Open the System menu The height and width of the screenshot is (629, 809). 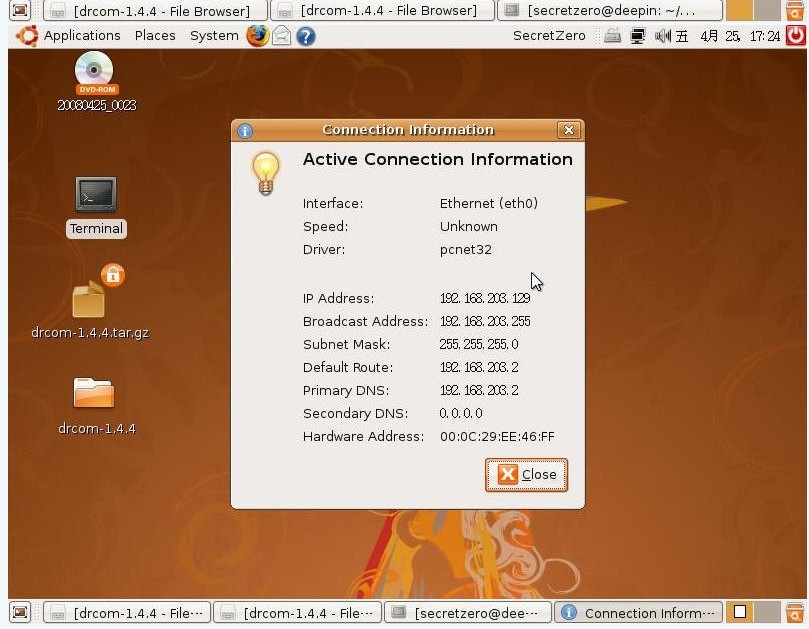[x=214, y=36]
